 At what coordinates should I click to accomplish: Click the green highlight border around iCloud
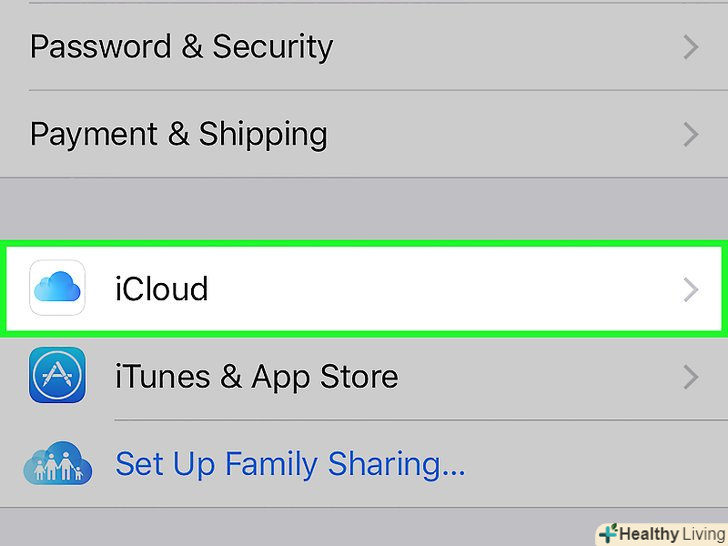(364, 245)
